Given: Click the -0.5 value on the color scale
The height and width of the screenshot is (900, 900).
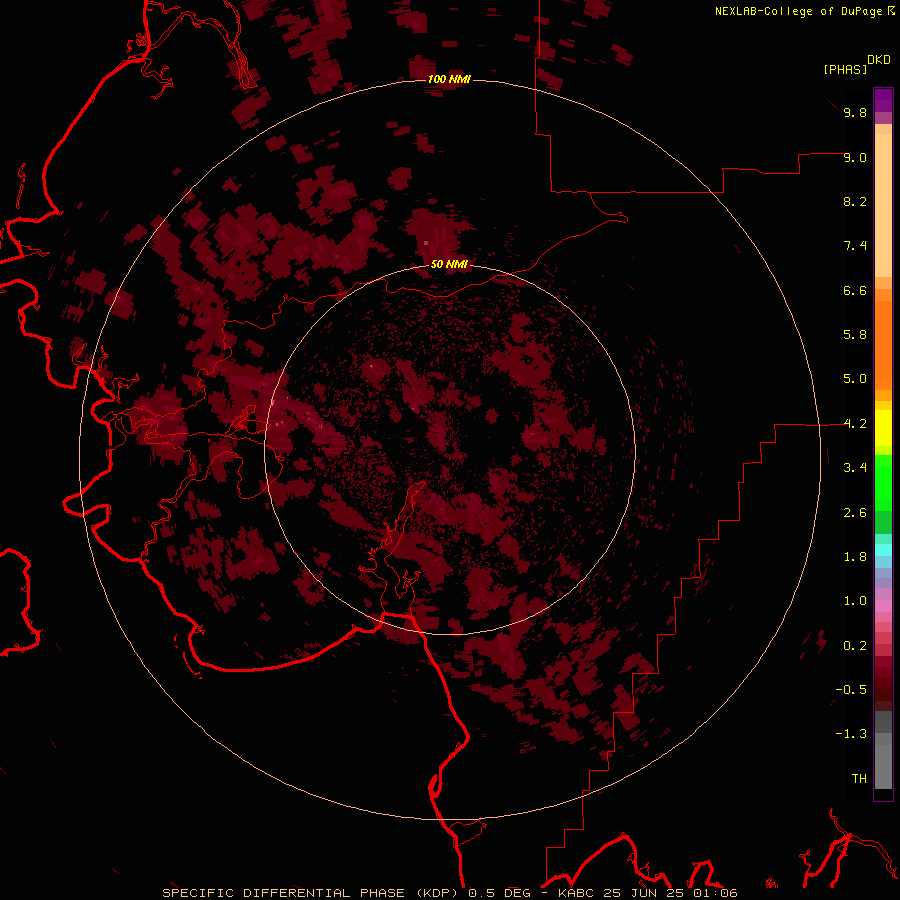Looking at the screenshot, I should click(851, 690).
